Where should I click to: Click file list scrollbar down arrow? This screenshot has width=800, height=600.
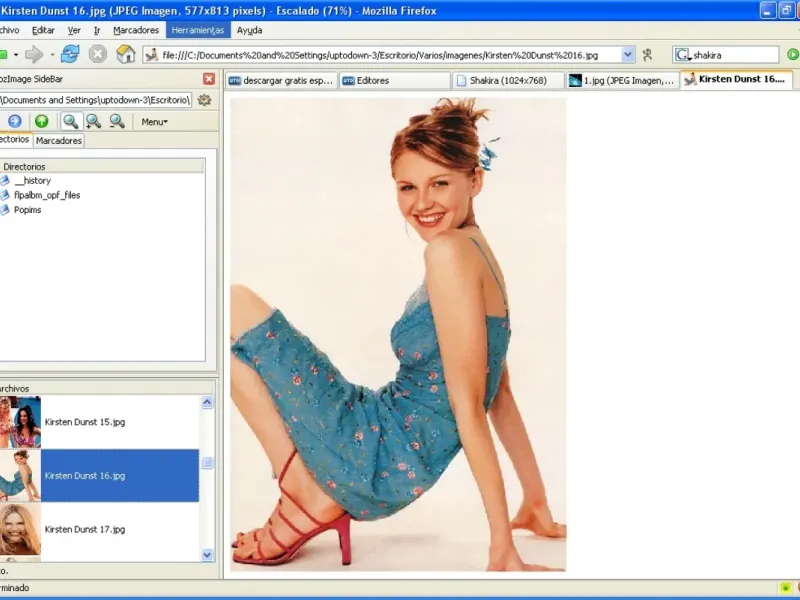[x=207, y=555]
